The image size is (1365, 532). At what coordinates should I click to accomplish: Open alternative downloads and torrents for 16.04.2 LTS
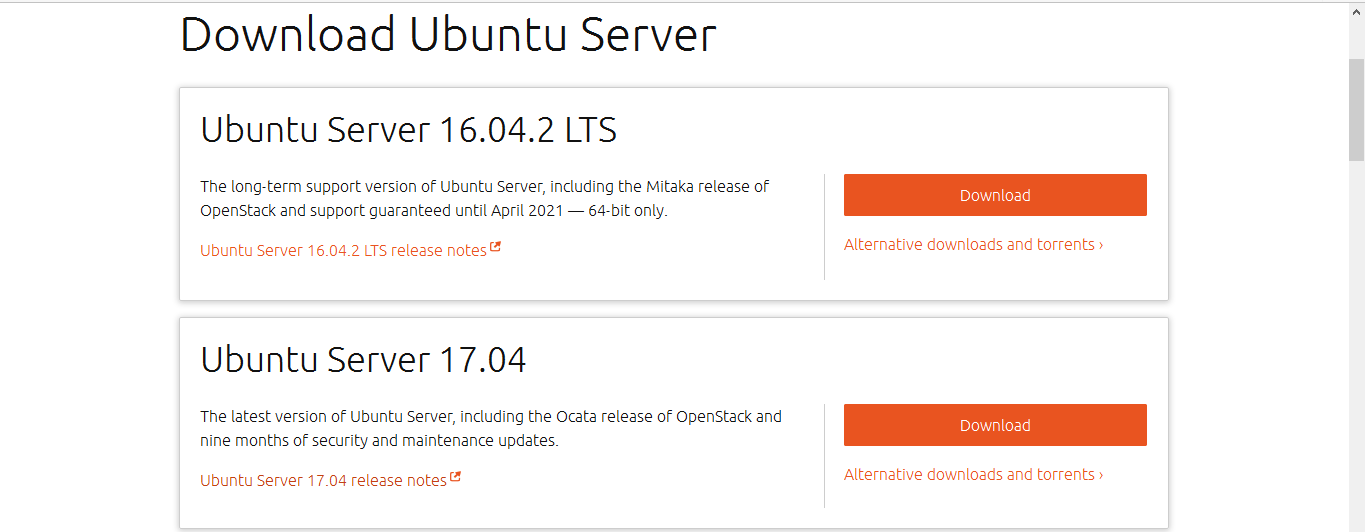[x=969, y=245]
